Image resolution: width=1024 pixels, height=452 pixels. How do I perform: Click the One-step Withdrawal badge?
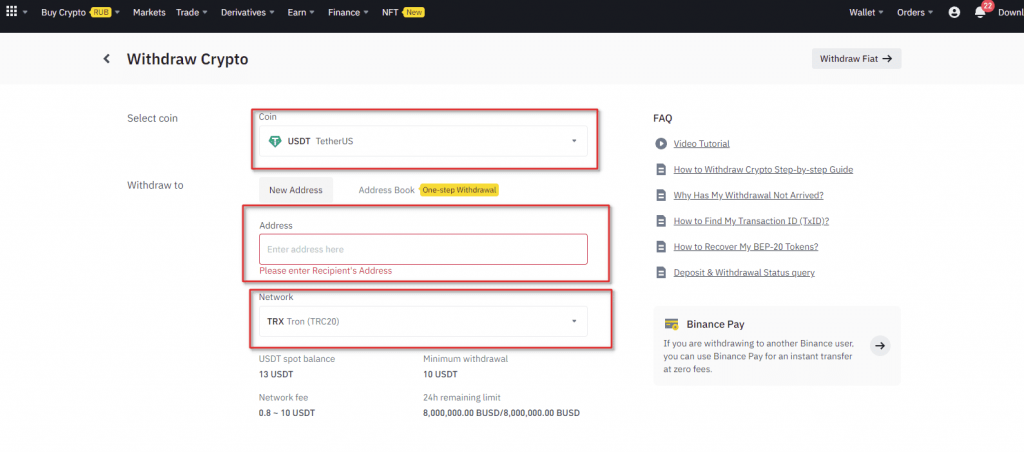pos(459,189)
